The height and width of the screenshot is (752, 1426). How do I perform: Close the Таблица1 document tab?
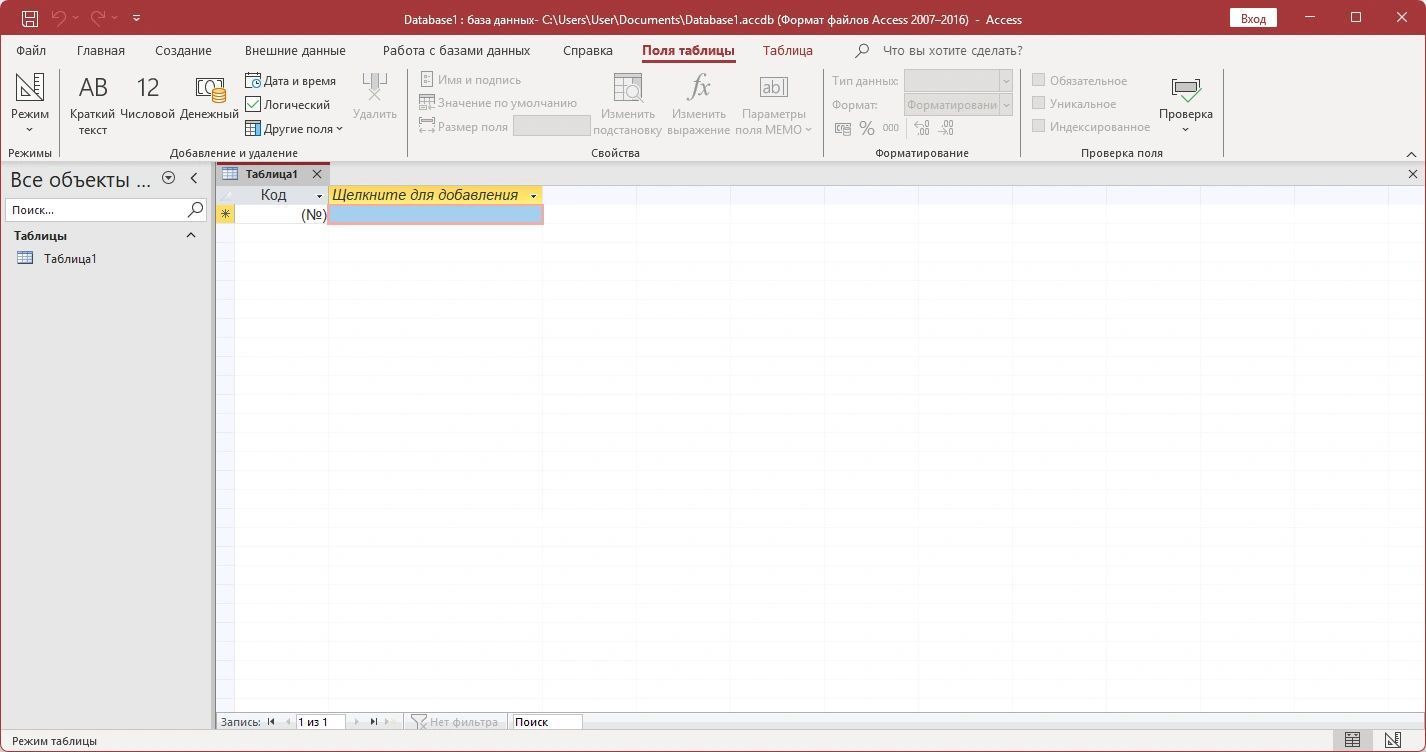tap(317, 174)
